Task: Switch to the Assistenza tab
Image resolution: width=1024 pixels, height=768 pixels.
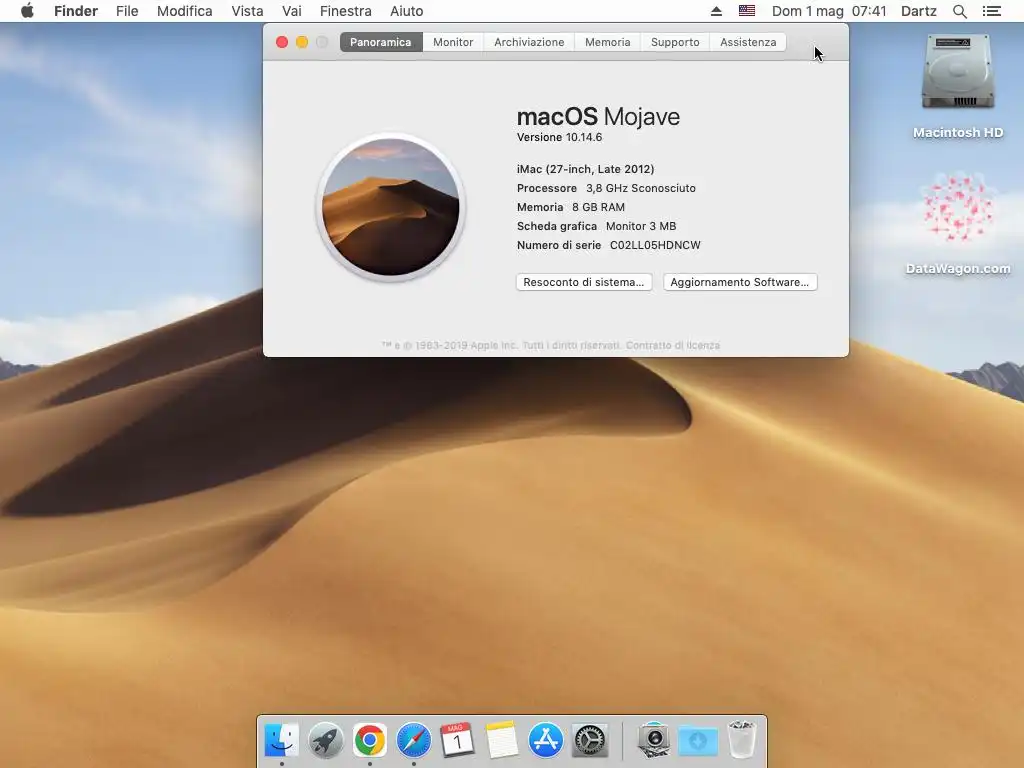Action: pyautogui.click(x=748, y=42)
